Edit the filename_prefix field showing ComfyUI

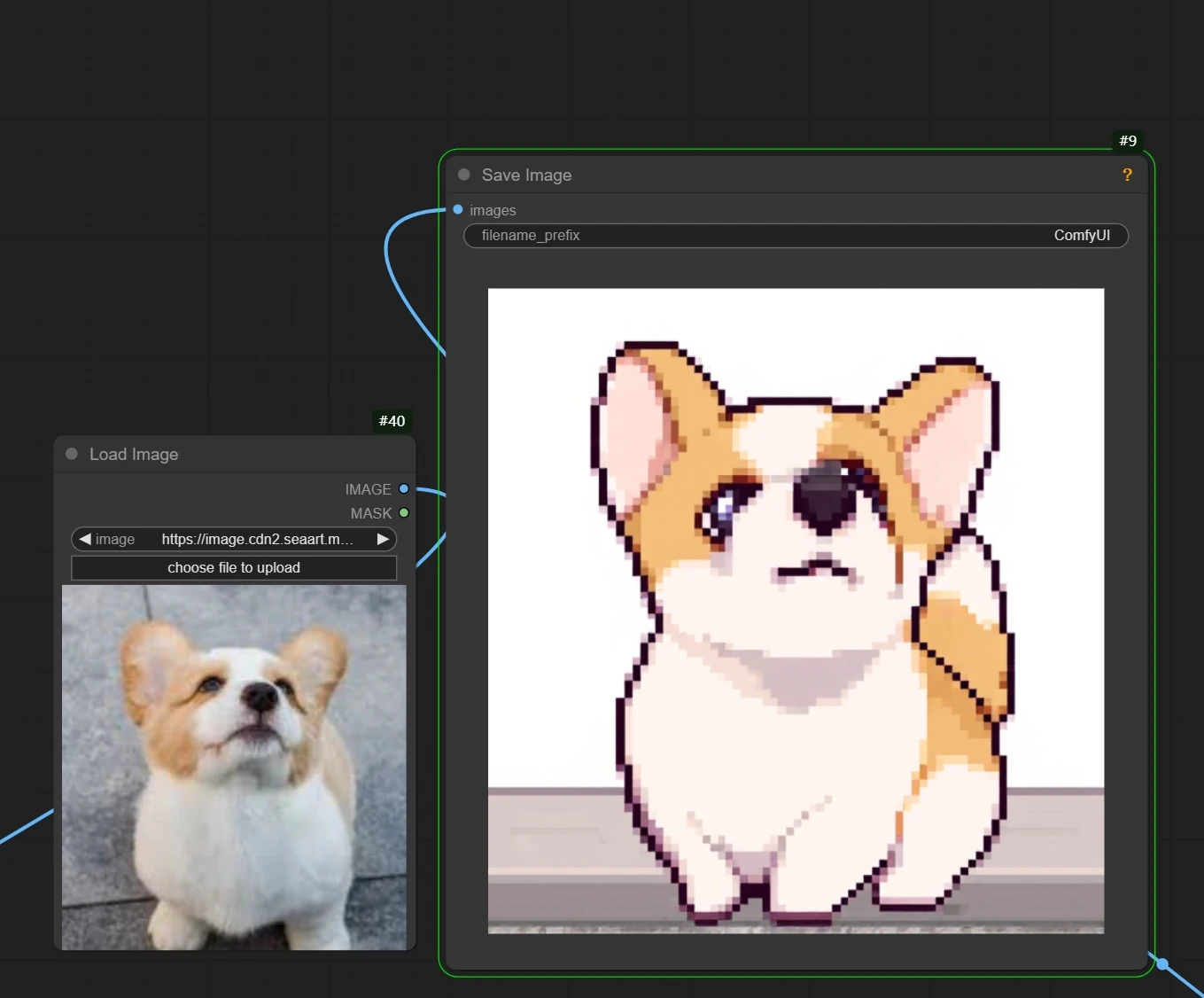point(796,236)
